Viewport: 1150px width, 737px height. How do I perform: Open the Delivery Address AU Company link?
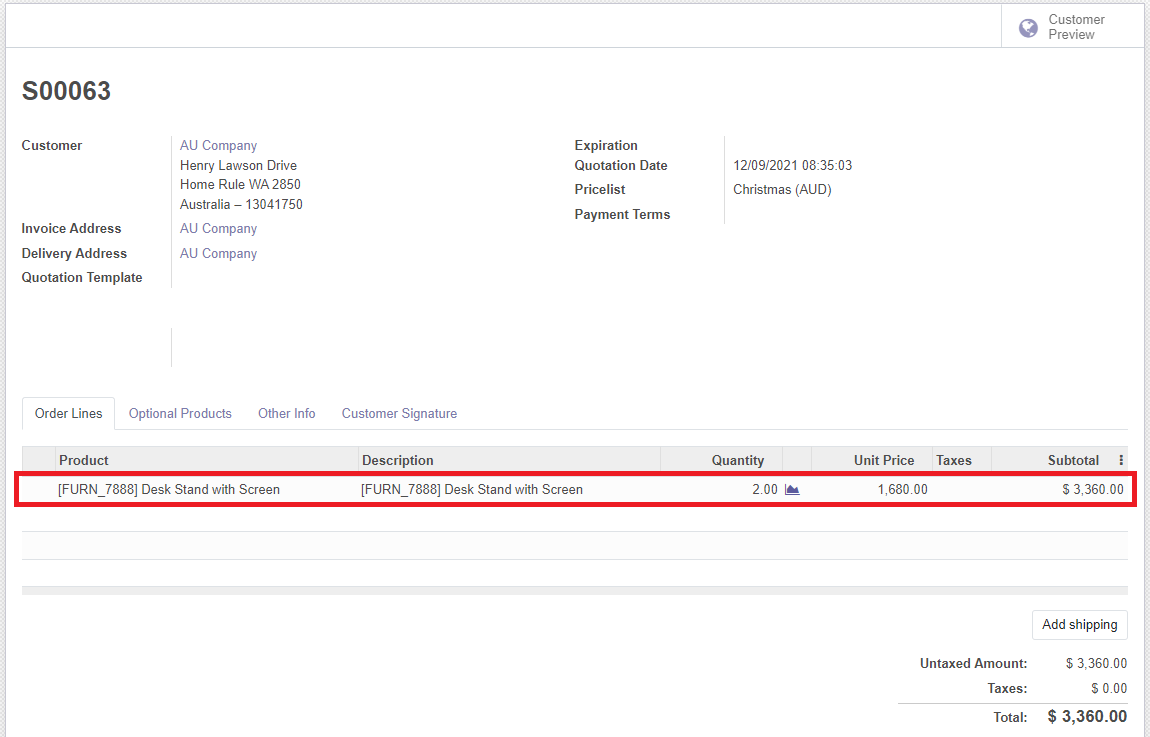click(218, 254)
